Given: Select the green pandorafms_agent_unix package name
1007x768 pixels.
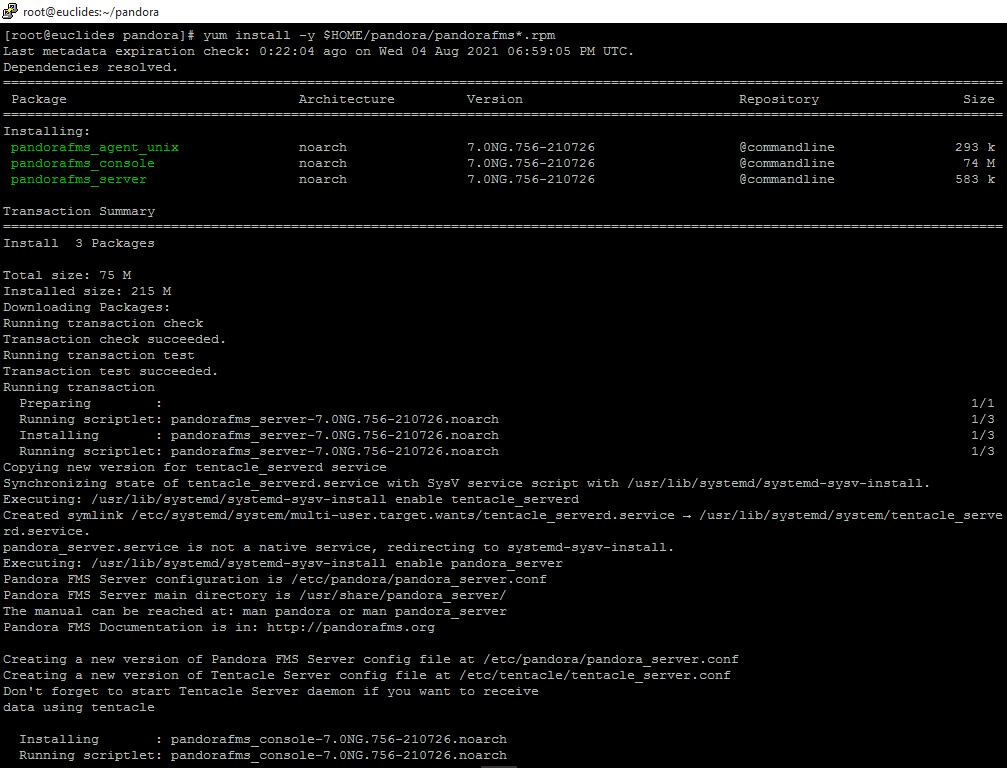Looking at the screenshot, I should [x=95, y=147].
